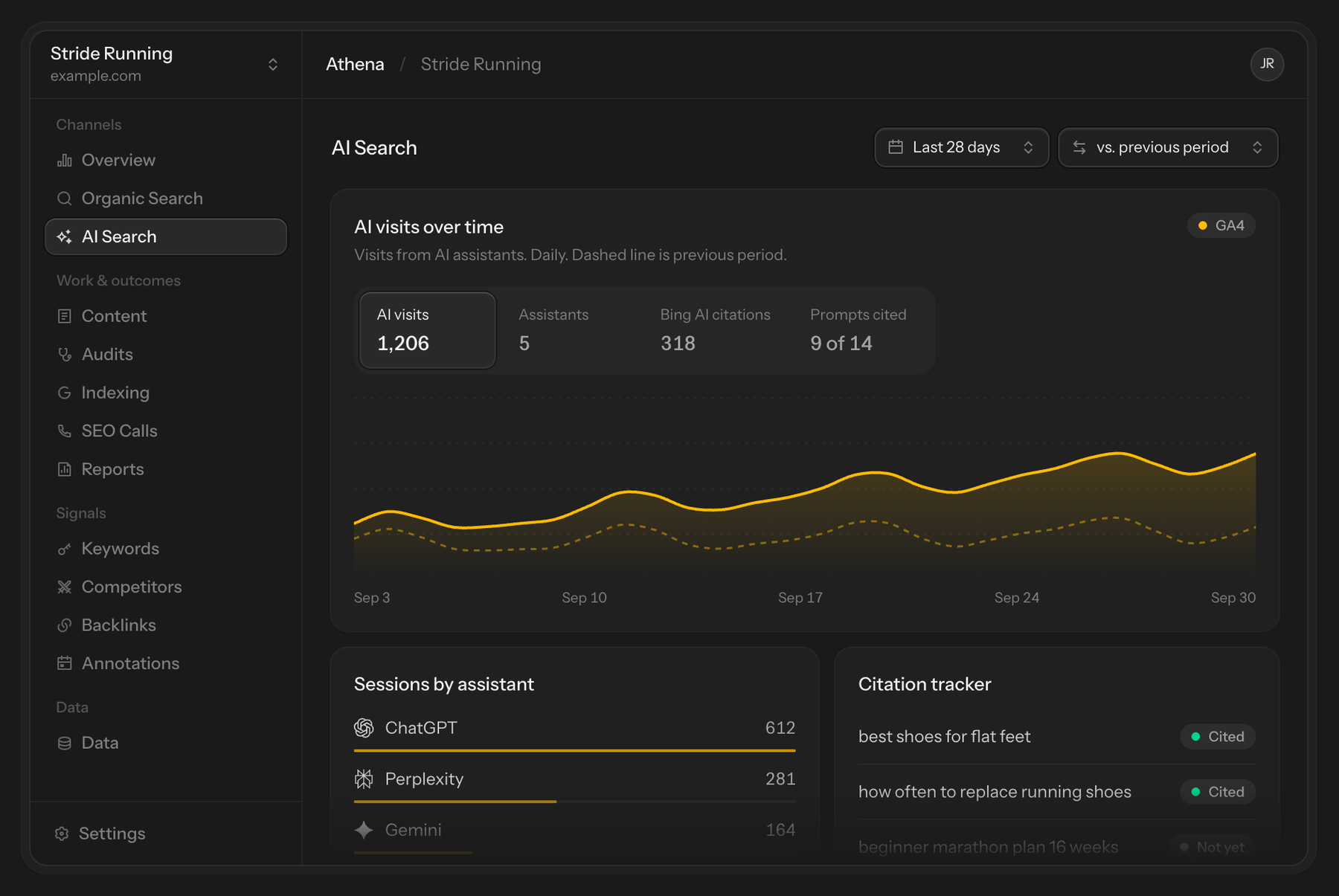Click the Backlinks chain icon
Screen dimensions: 1339x896
pyautogui.click(x=65, y=625)
